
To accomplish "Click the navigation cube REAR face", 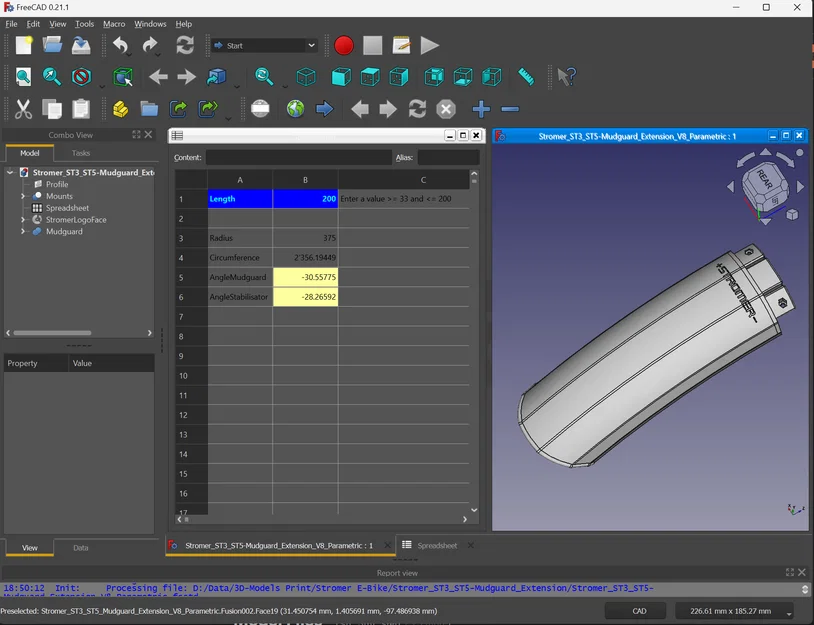I will [764, 179].
